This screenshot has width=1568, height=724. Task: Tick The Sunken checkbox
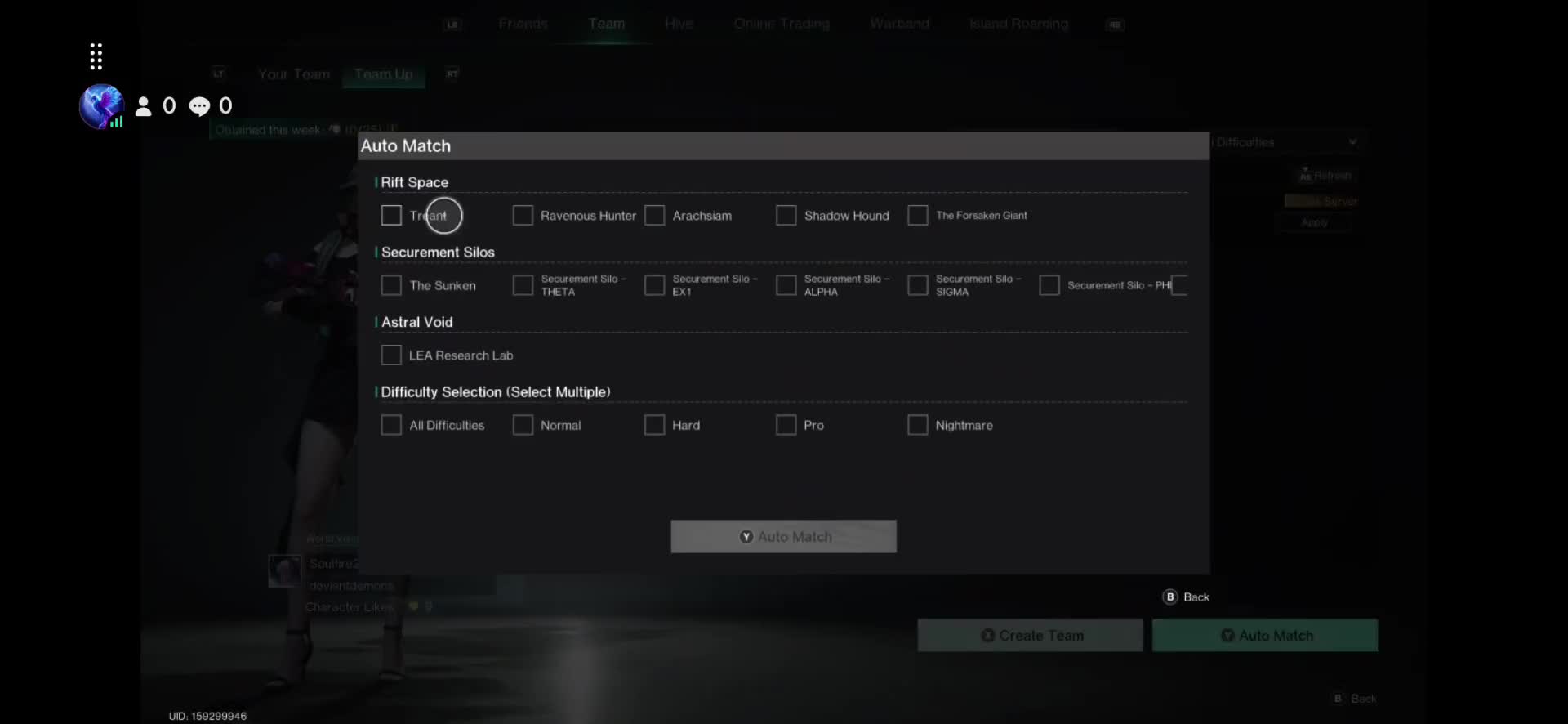click(x=391, y=285)
